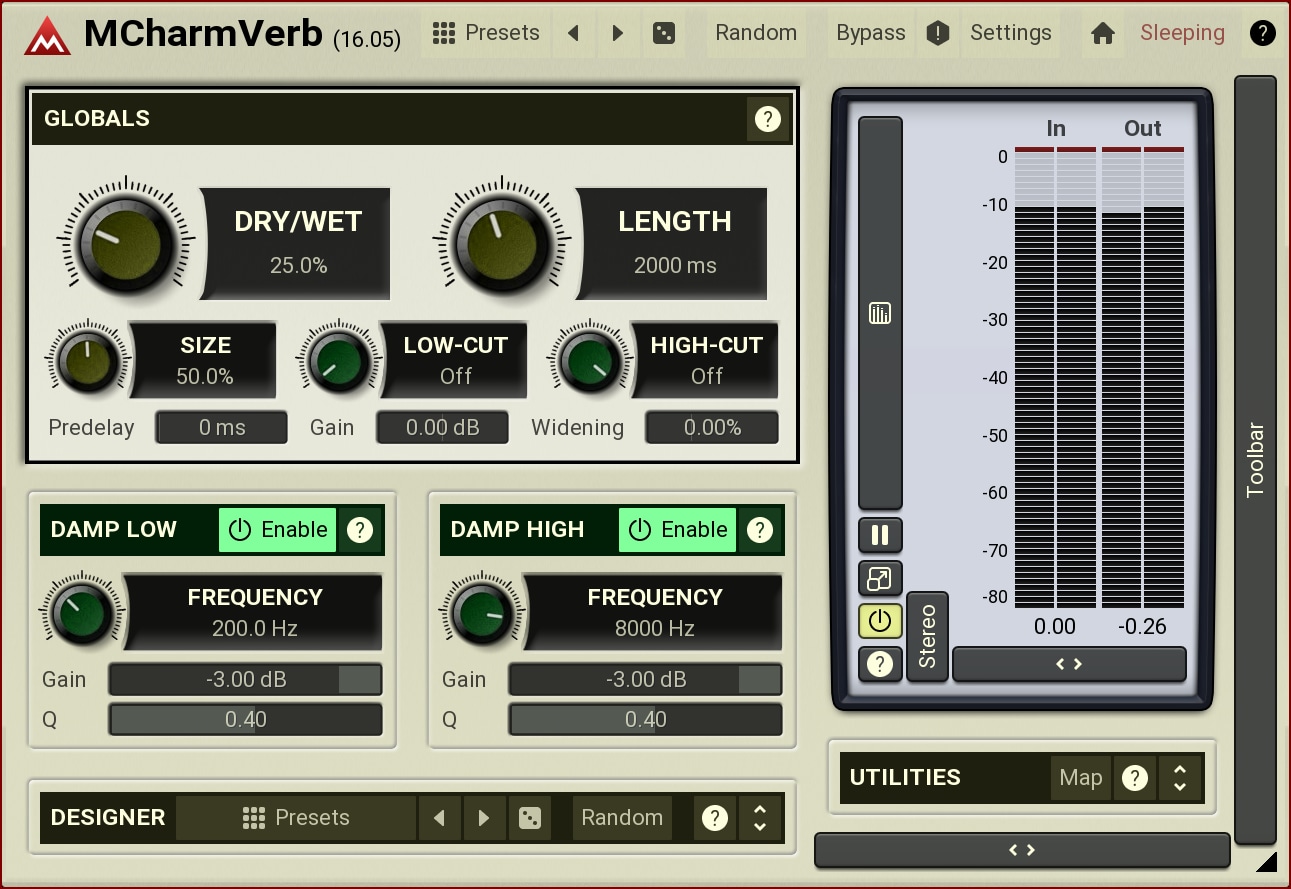Click the Widening 0.00% field
Viewport: 1291px width, 889px height.
coord(712,427)
